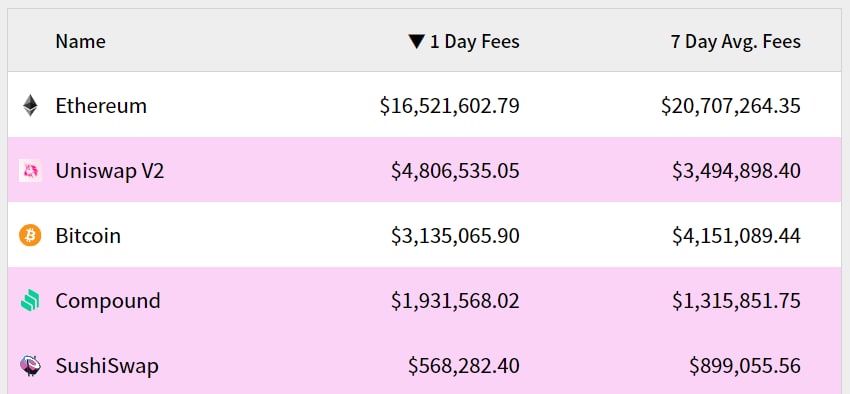Select Compound 7 day average $1,315,851.75
The height and width of the screenshot is (394, 850).
pyautogui.click(x=737, y=301)
